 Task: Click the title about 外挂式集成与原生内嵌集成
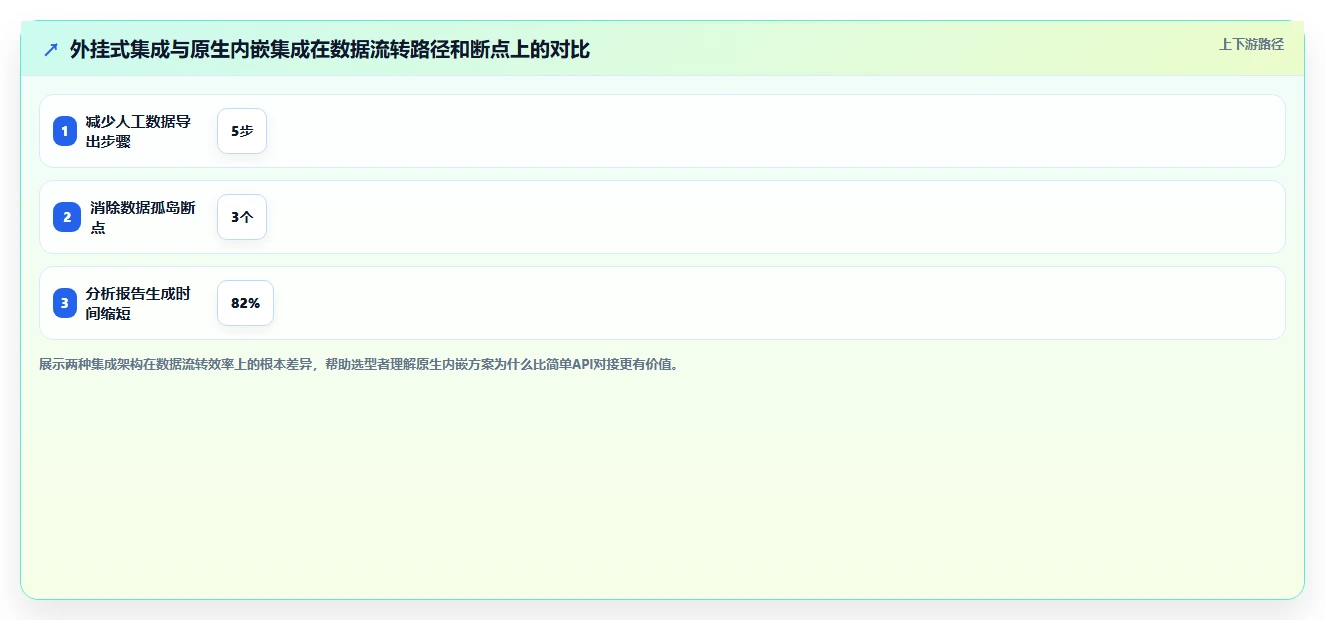click(x=330, y=50)
